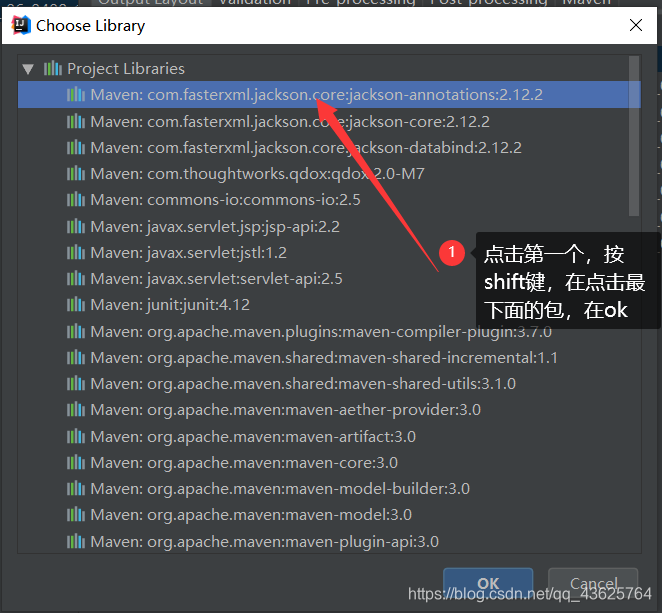The height and width of the screenshot is (613, 662).
Task: Select javax.servlet:servlet-api:2.5 library
Action: pos(216,279)
